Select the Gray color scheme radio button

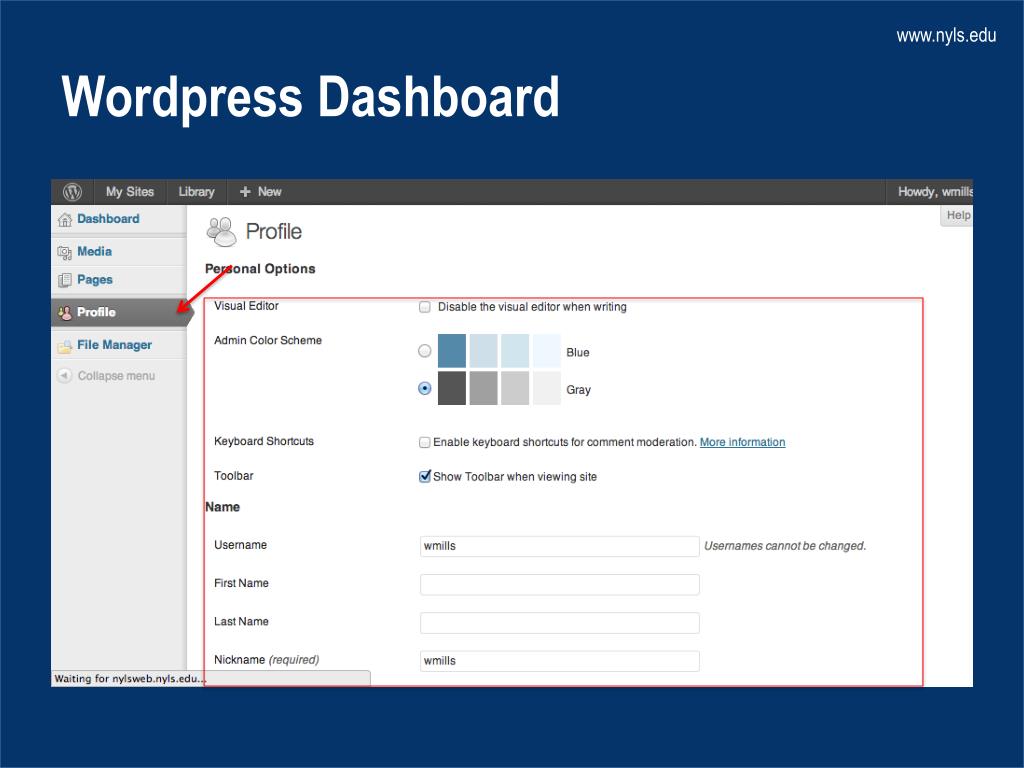[x=424, y=388]
